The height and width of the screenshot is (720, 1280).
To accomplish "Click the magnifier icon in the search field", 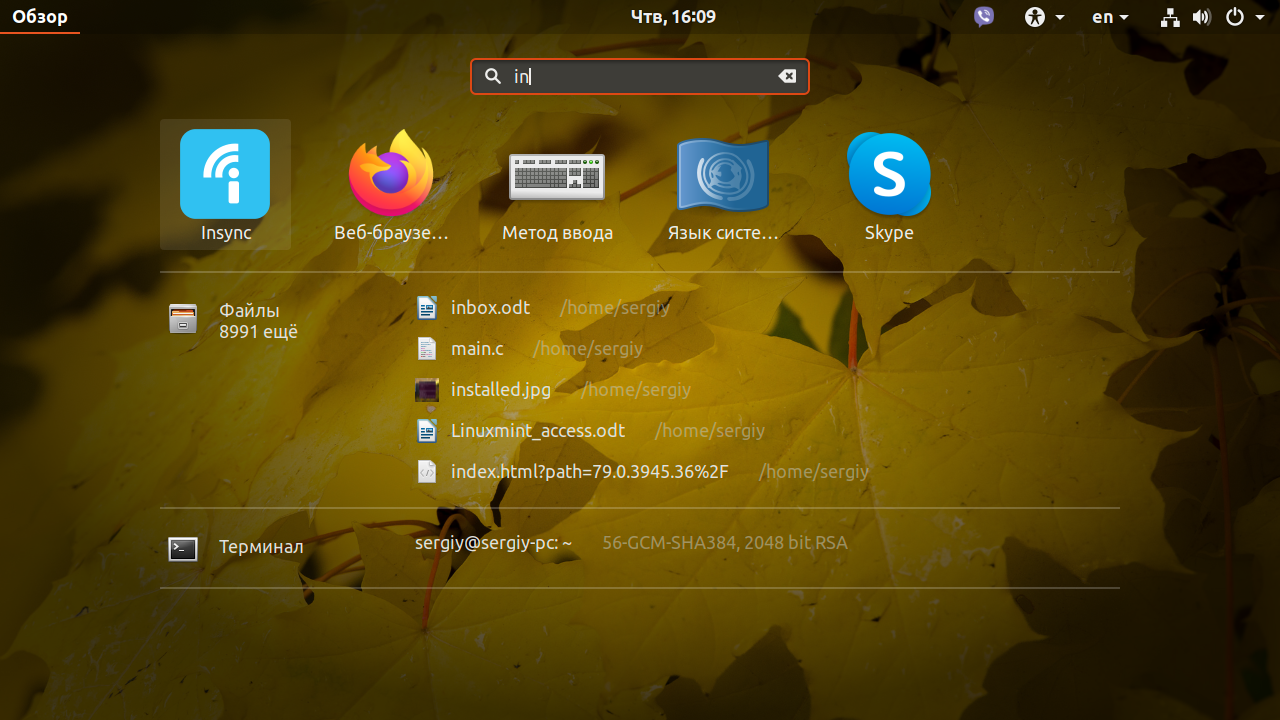I will point(492,76).
